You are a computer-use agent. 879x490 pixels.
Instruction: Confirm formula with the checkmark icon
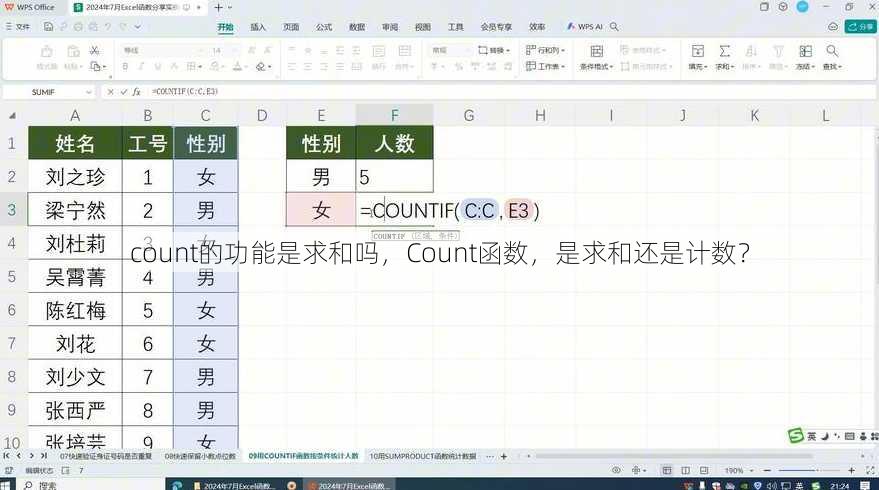(123, 91)
